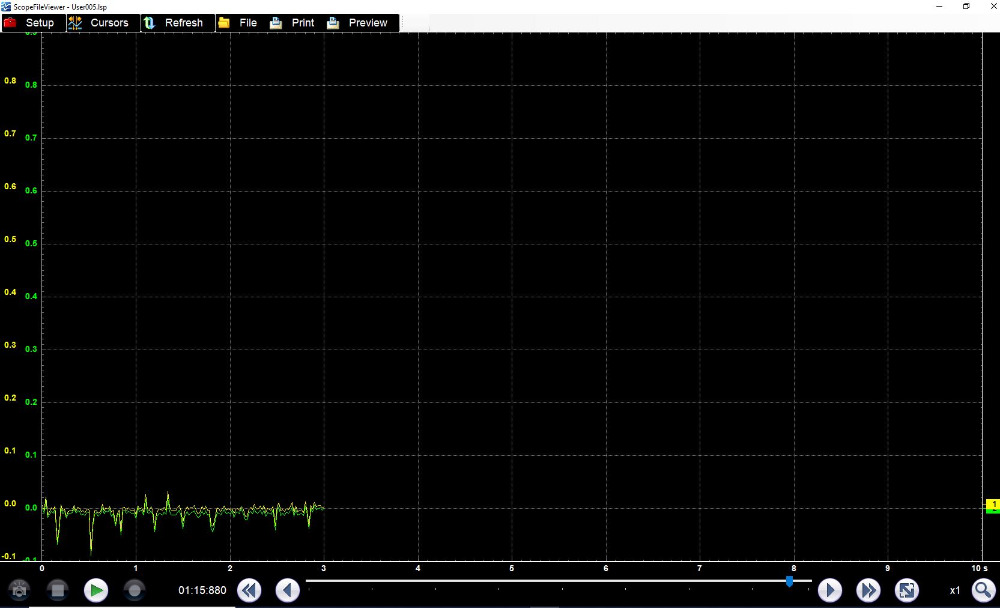Step forward one frame with right arrow
This screenshot has height=608, width=1000.
[830, 590]
